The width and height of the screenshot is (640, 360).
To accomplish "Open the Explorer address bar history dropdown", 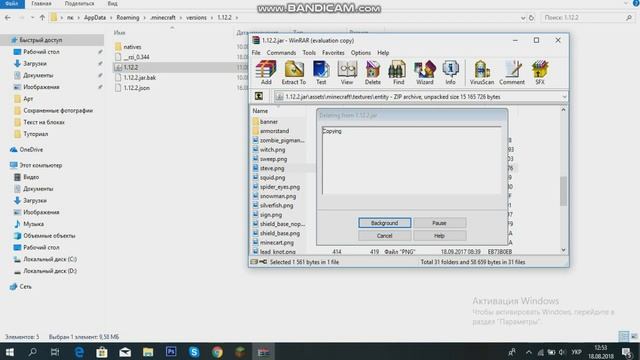I will (x=523, y=18).
